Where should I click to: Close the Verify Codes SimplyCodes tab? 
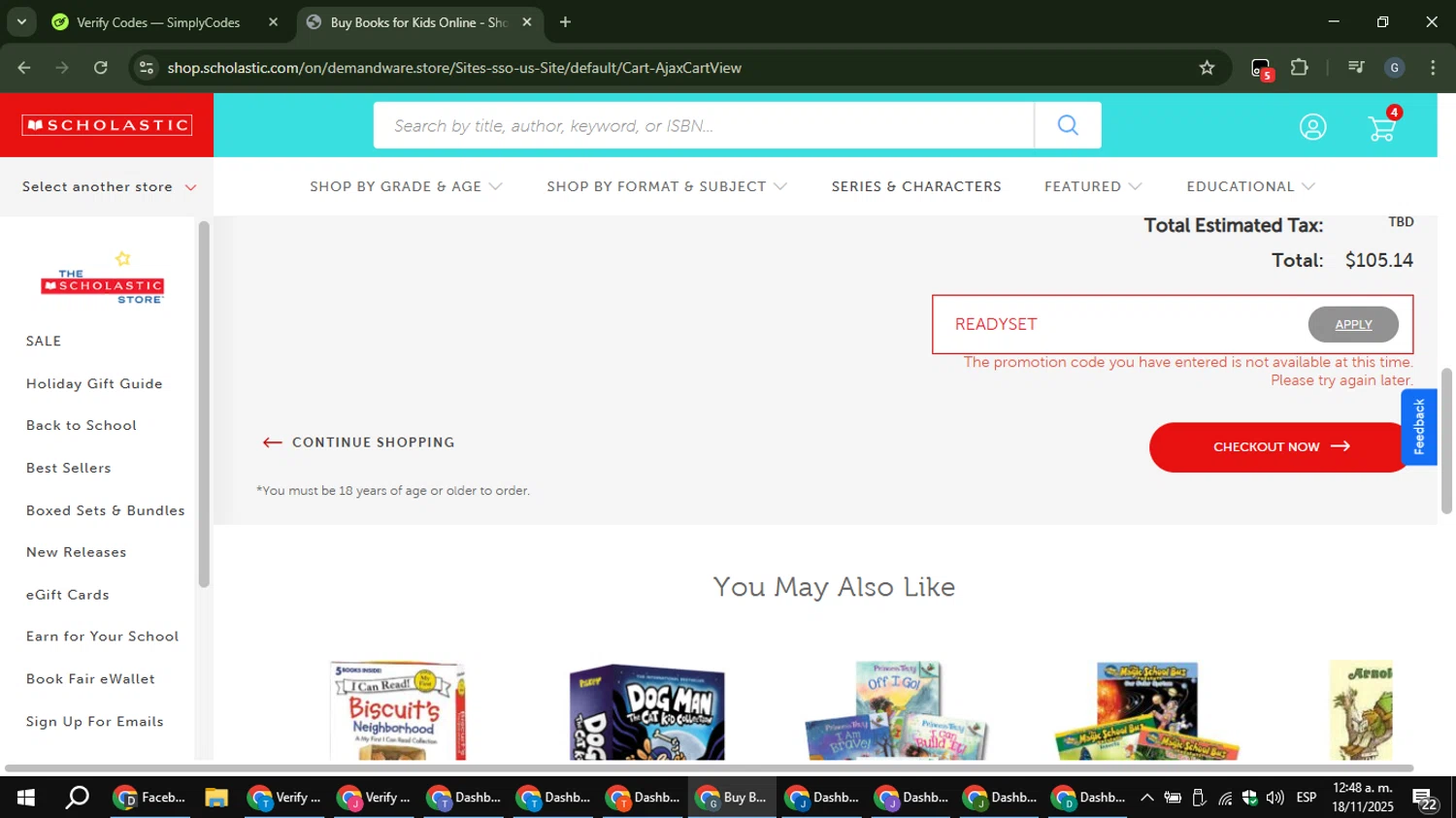pos(273,21)
